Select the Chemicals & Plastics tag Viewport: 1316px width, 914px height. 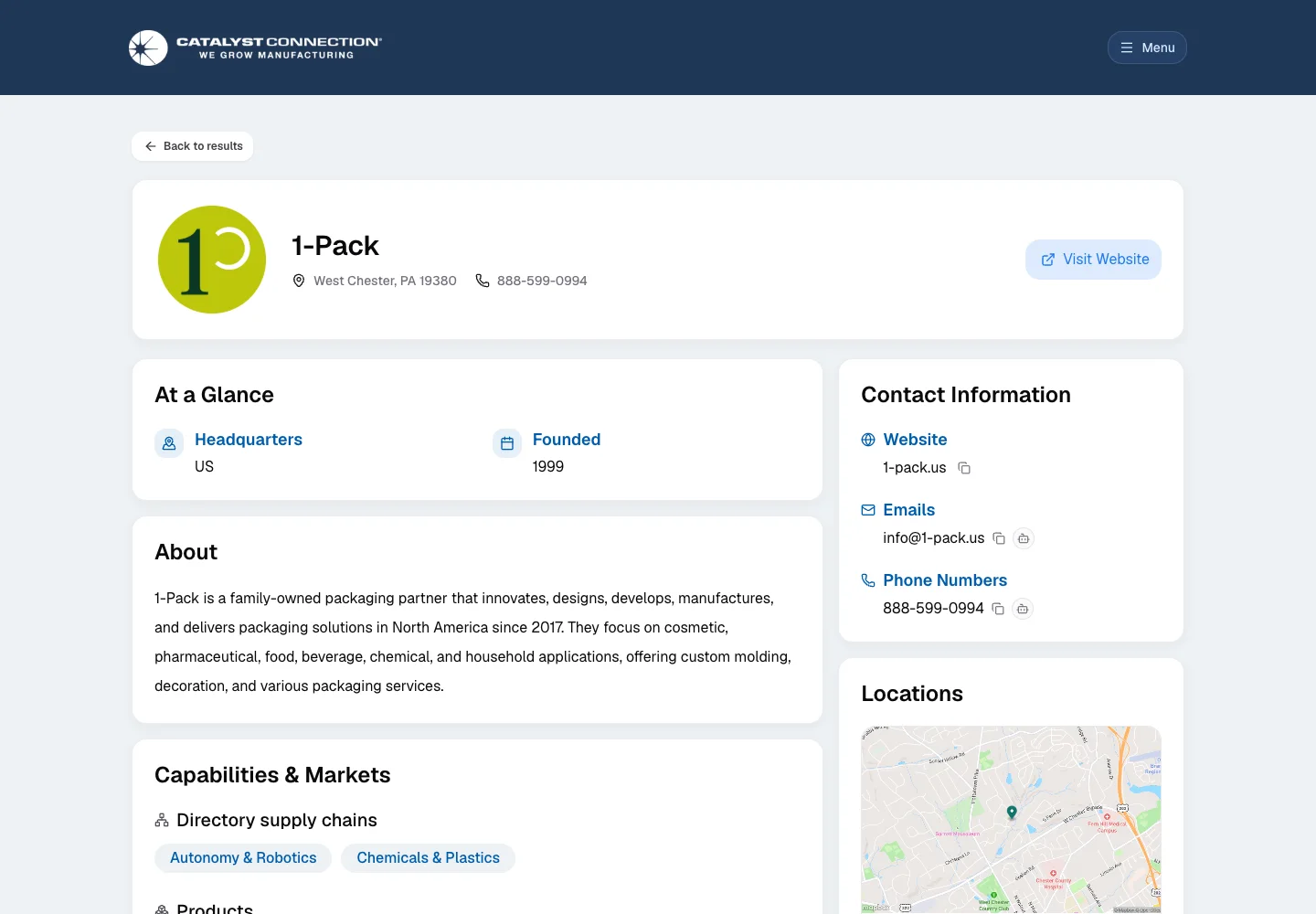[x=428, y=858]
